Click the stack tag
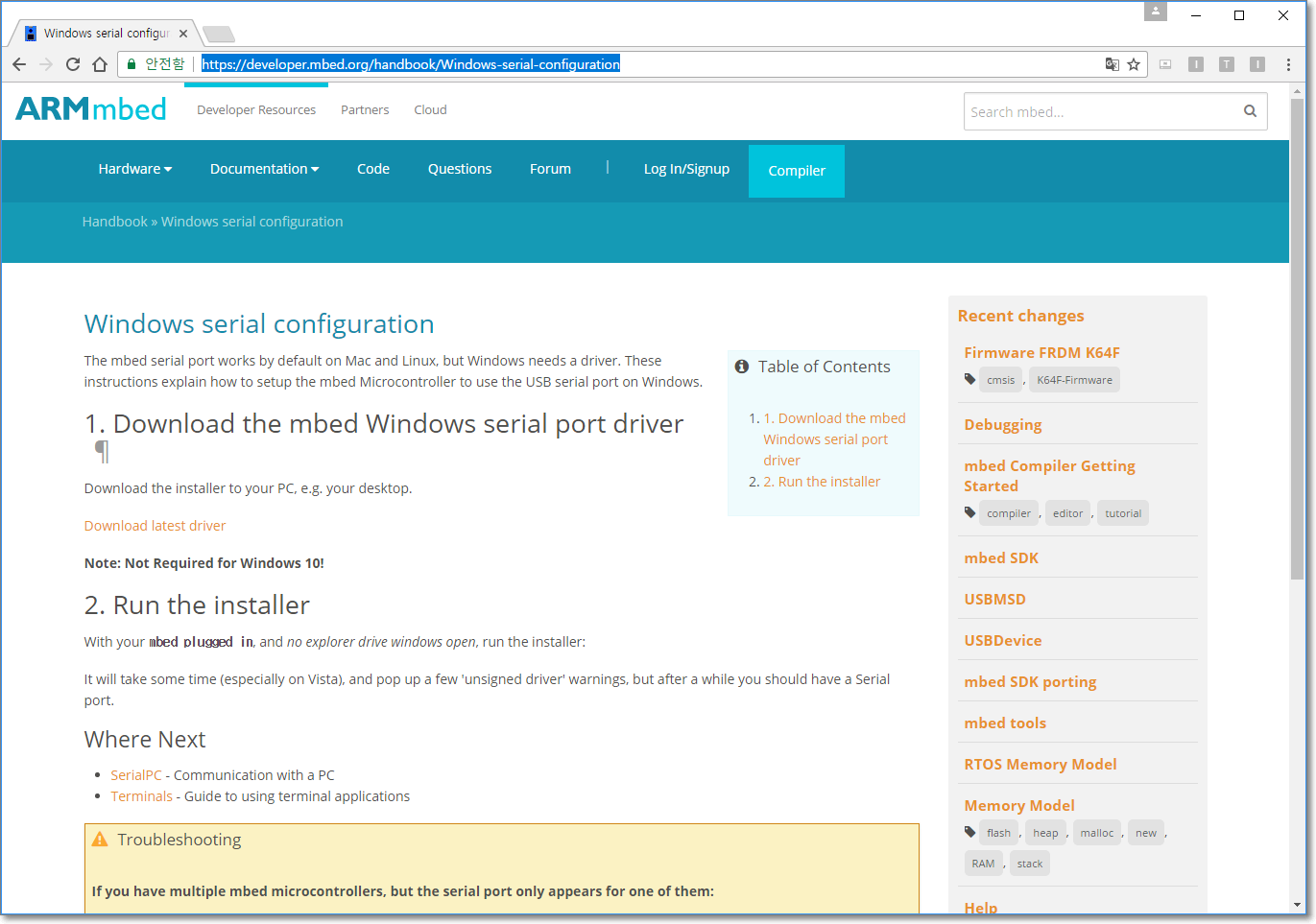The width and height of the screenshot is (1316, 924). pos(1030,864)
